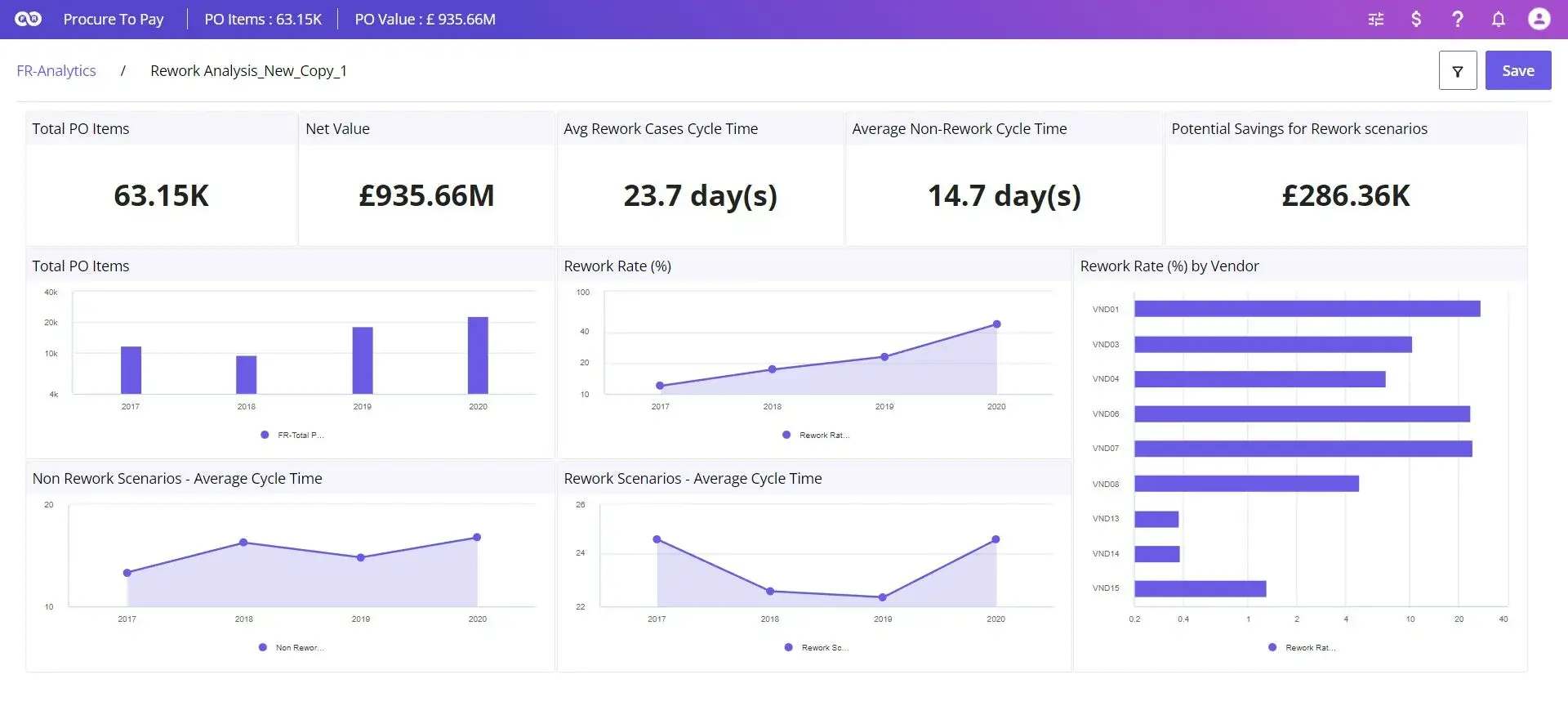This screenshot has width=1568, height=724.
Task: Click 2019 point on Rework Rate (%) line
Action: [x=884, y=357]
